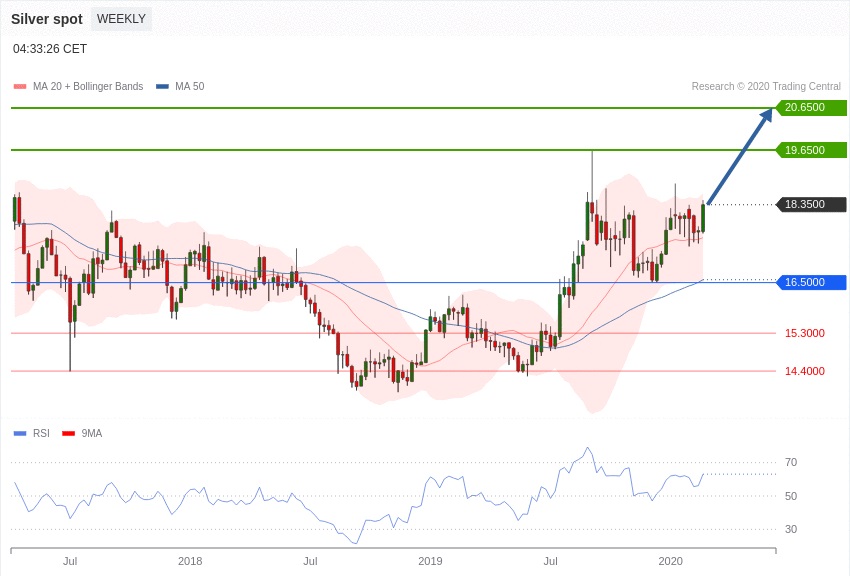Viewport: 850px width, 576px height.
Task: Click the 14.4000 support label
Action: point(804,371)
